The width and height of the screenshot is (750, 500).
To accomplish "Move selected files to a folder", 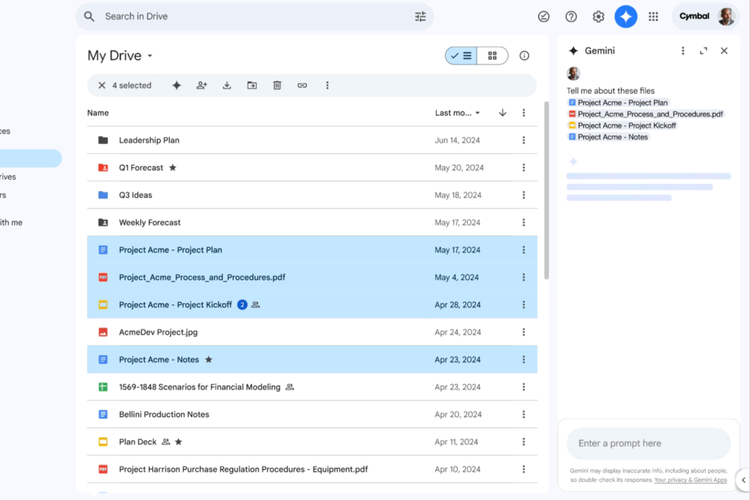I will 252,86.
